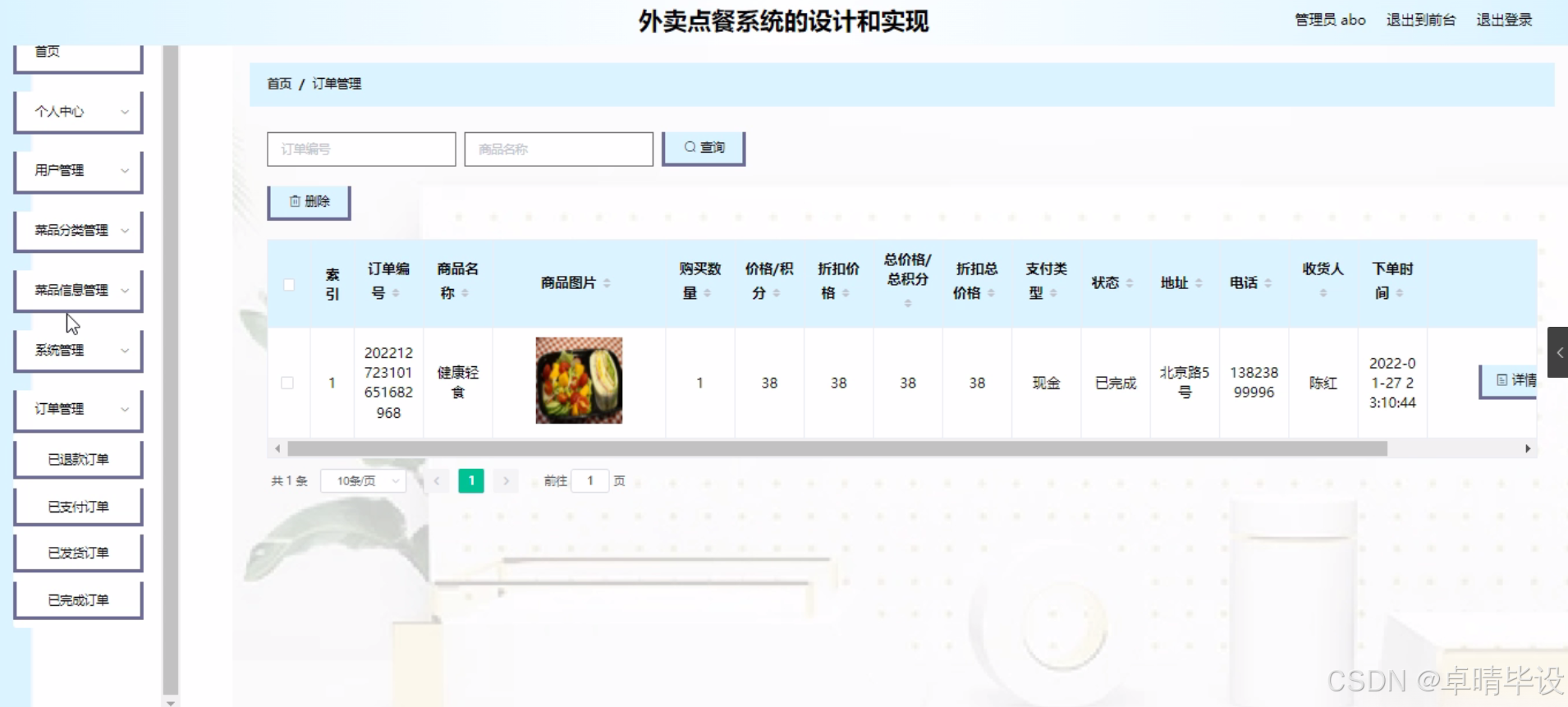Click the order number 202212723101651682968
Image resolution: width=1568 pixels, height=707 pixels.
click(x=388, y=383)
